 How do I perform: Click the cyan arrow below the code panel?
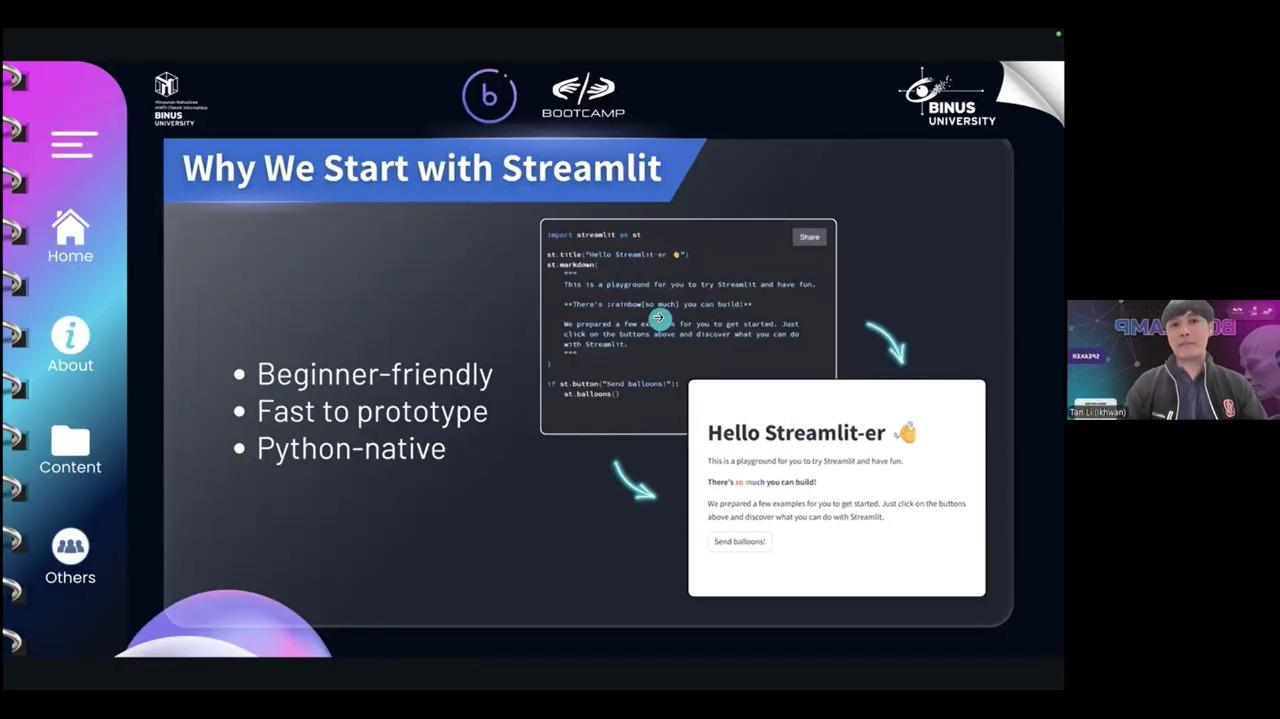coord(634,479)
